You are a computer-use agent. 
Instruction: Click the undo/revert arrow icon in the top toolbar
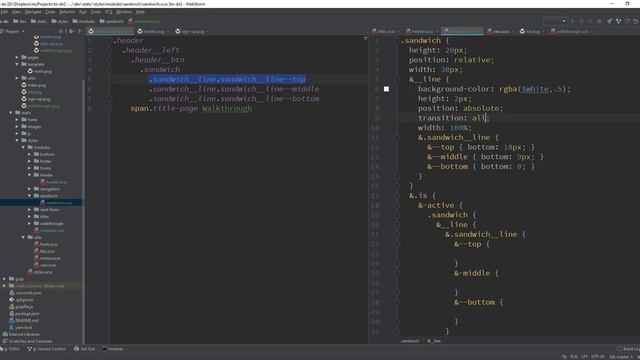point(636,21)
